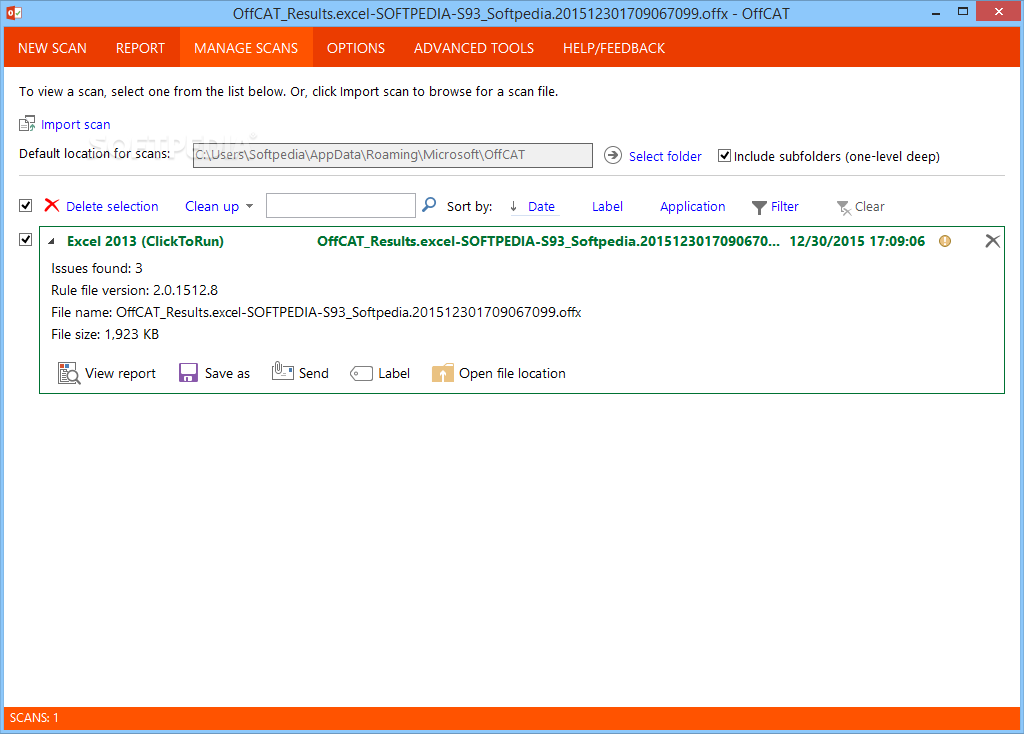Image resolution: width=1024 pixels, height=734 pixels.
Task: Click the Filter funnel icon
Action: (x=759, y=207)
